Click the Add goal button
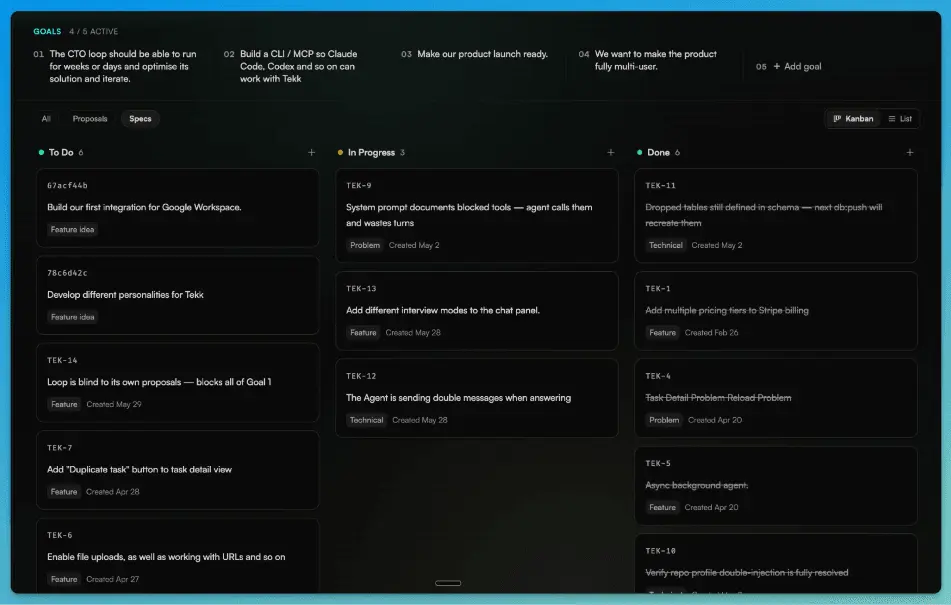The height and width of the screenshot is (605, 951). [797, 67]
